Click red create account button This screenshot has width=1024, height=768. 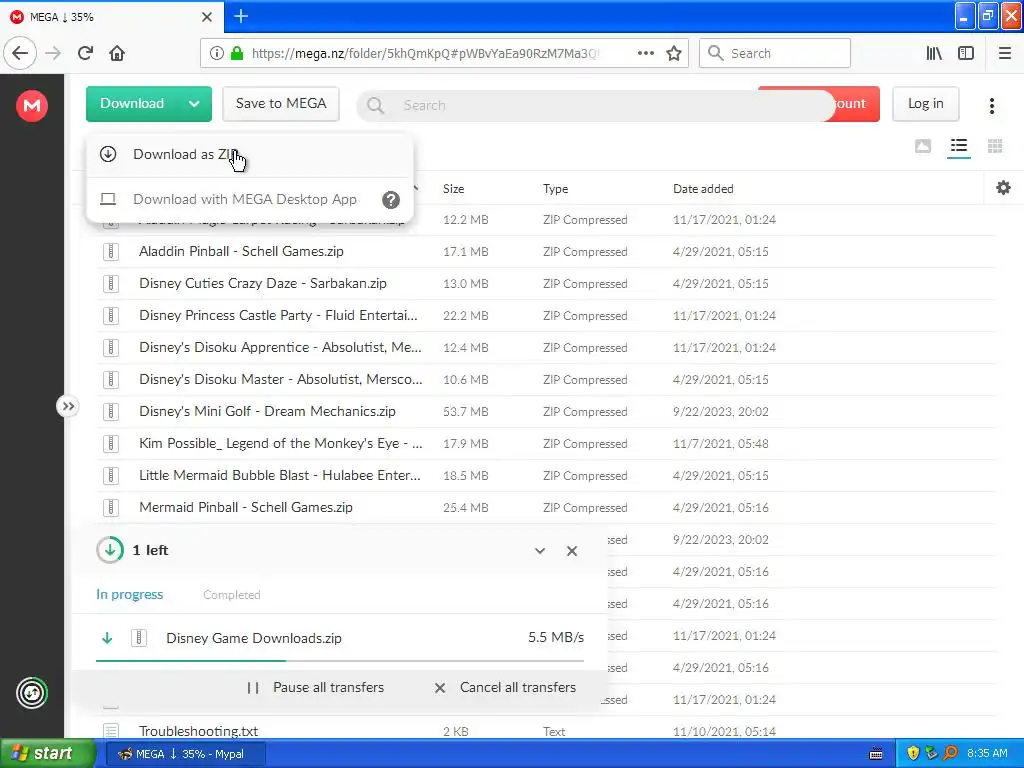pos(856,104)
